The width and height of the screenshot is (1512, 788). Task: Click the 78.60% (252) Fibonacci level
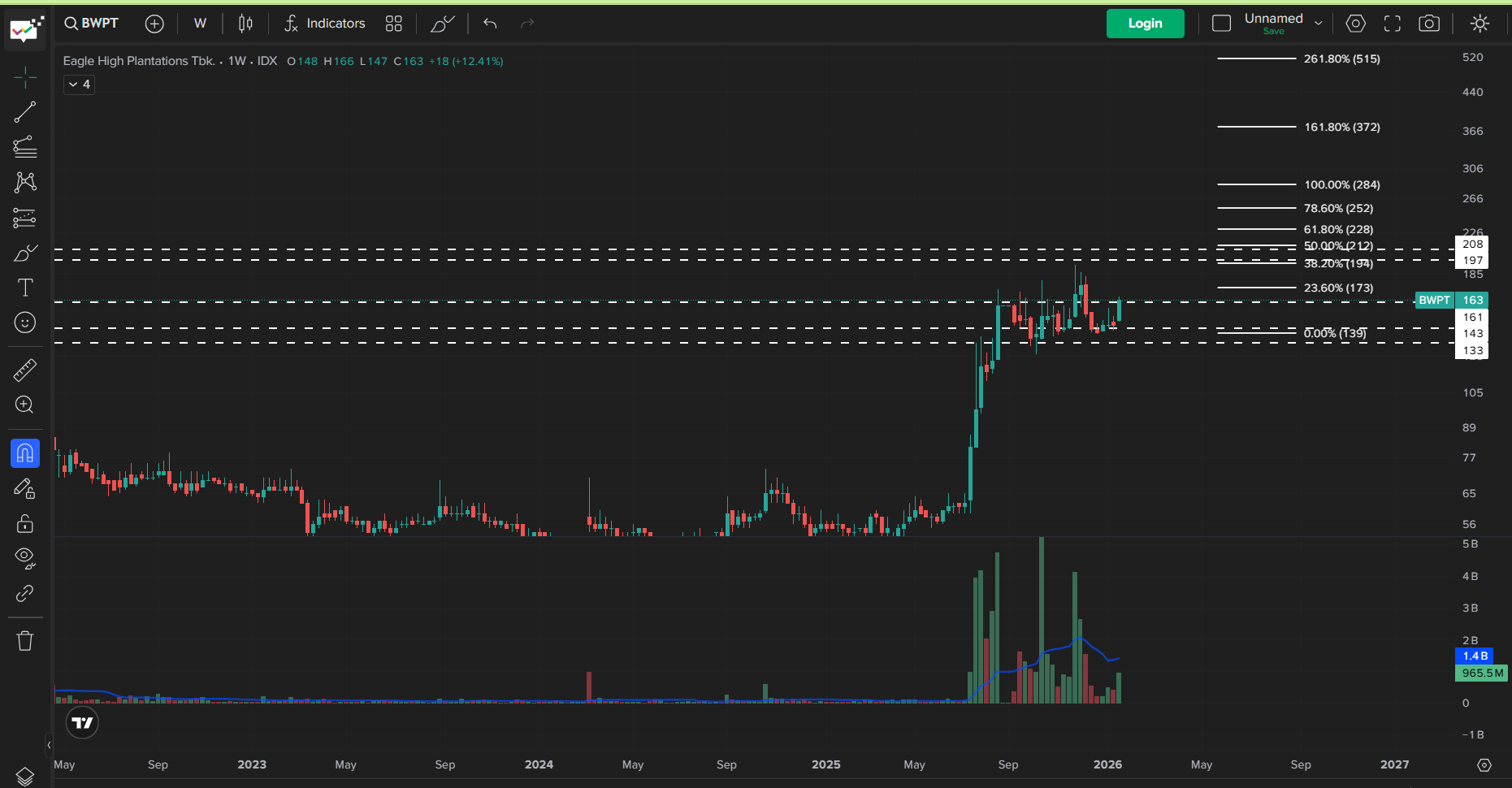pyautogui.click(x=1338, y=208)
